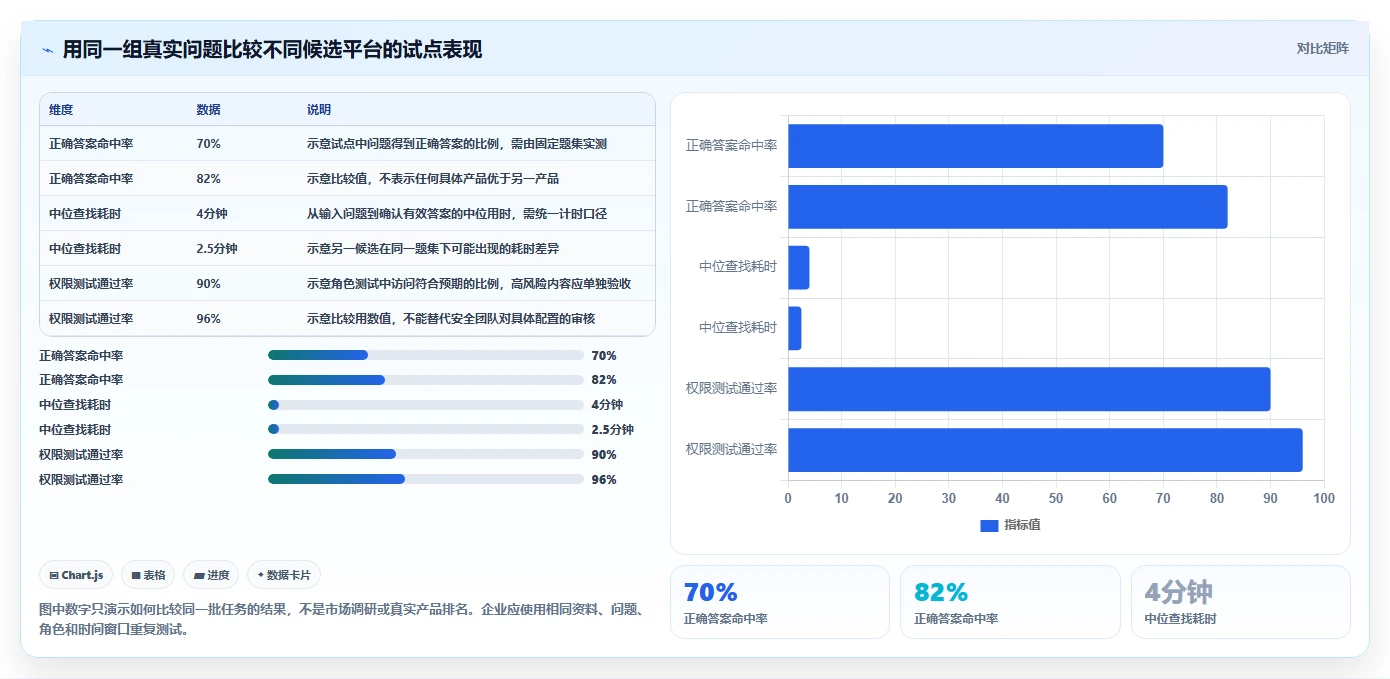Click the chart bar reaching 82

click(1007, 207)
